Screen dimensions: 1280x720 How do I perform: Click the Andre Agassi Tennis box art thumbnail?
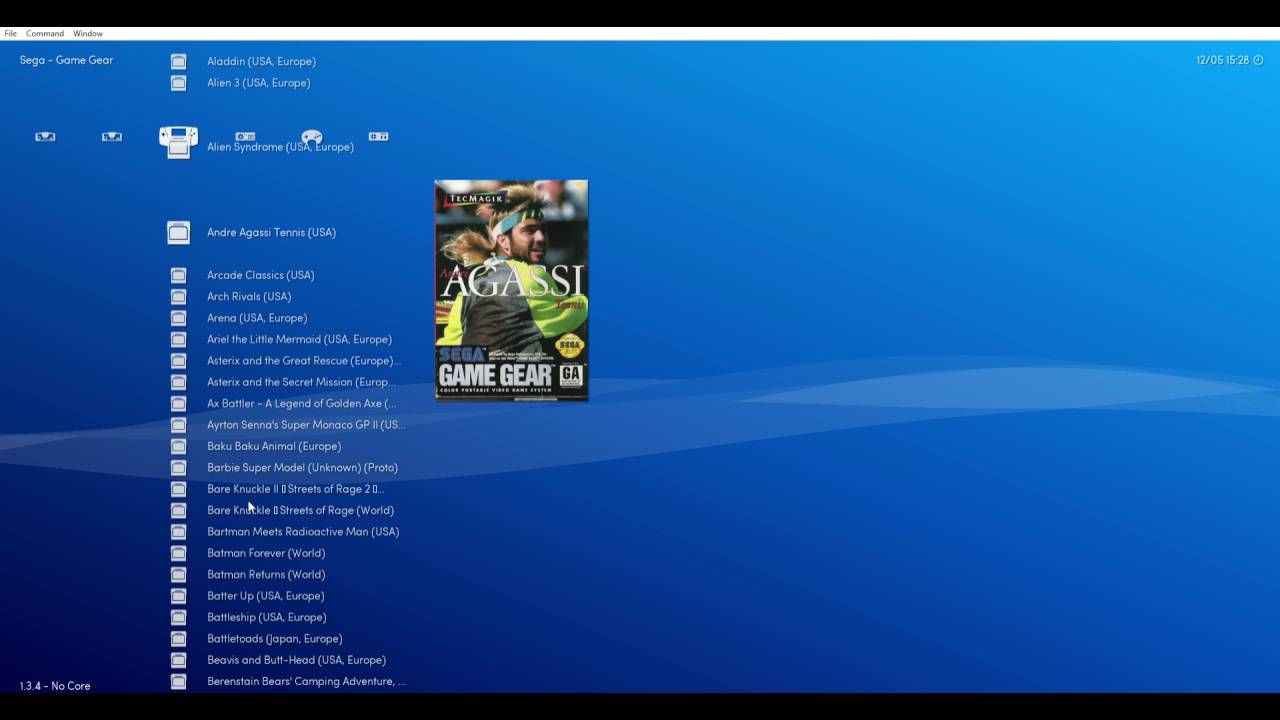tap(511, 290)
